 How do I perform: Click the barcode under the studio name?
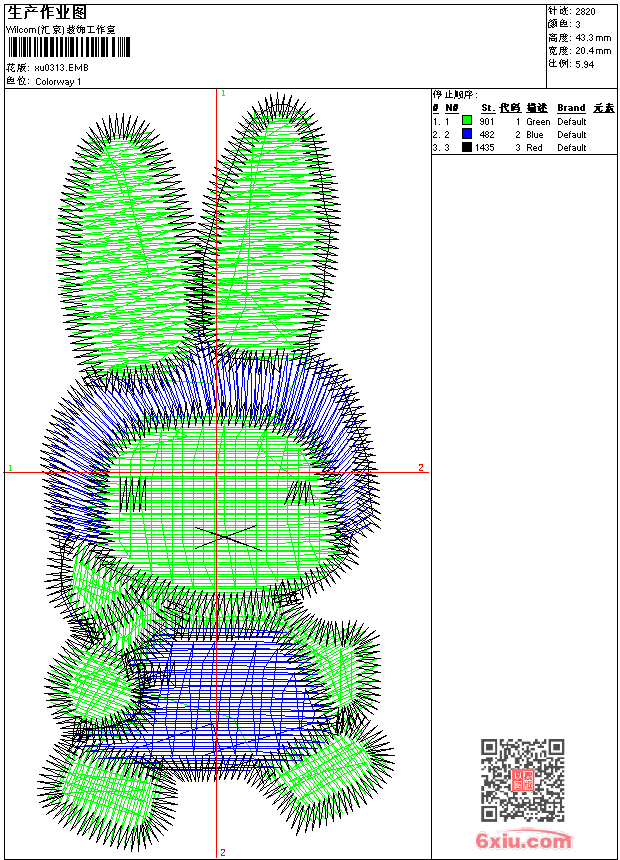pyautogui.click(x=69, y=48)
